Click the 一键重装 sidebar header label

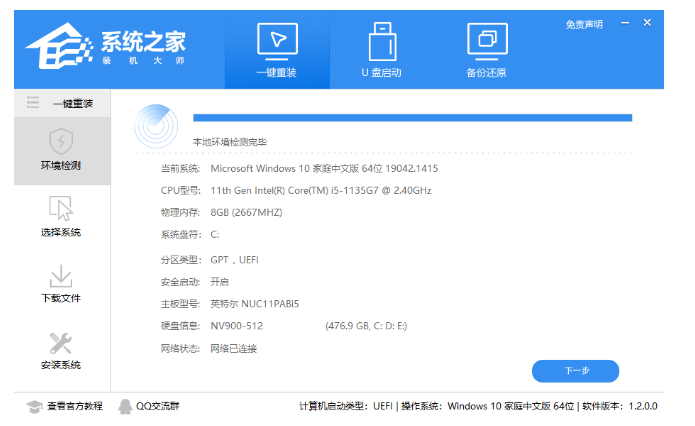point(73,103)
